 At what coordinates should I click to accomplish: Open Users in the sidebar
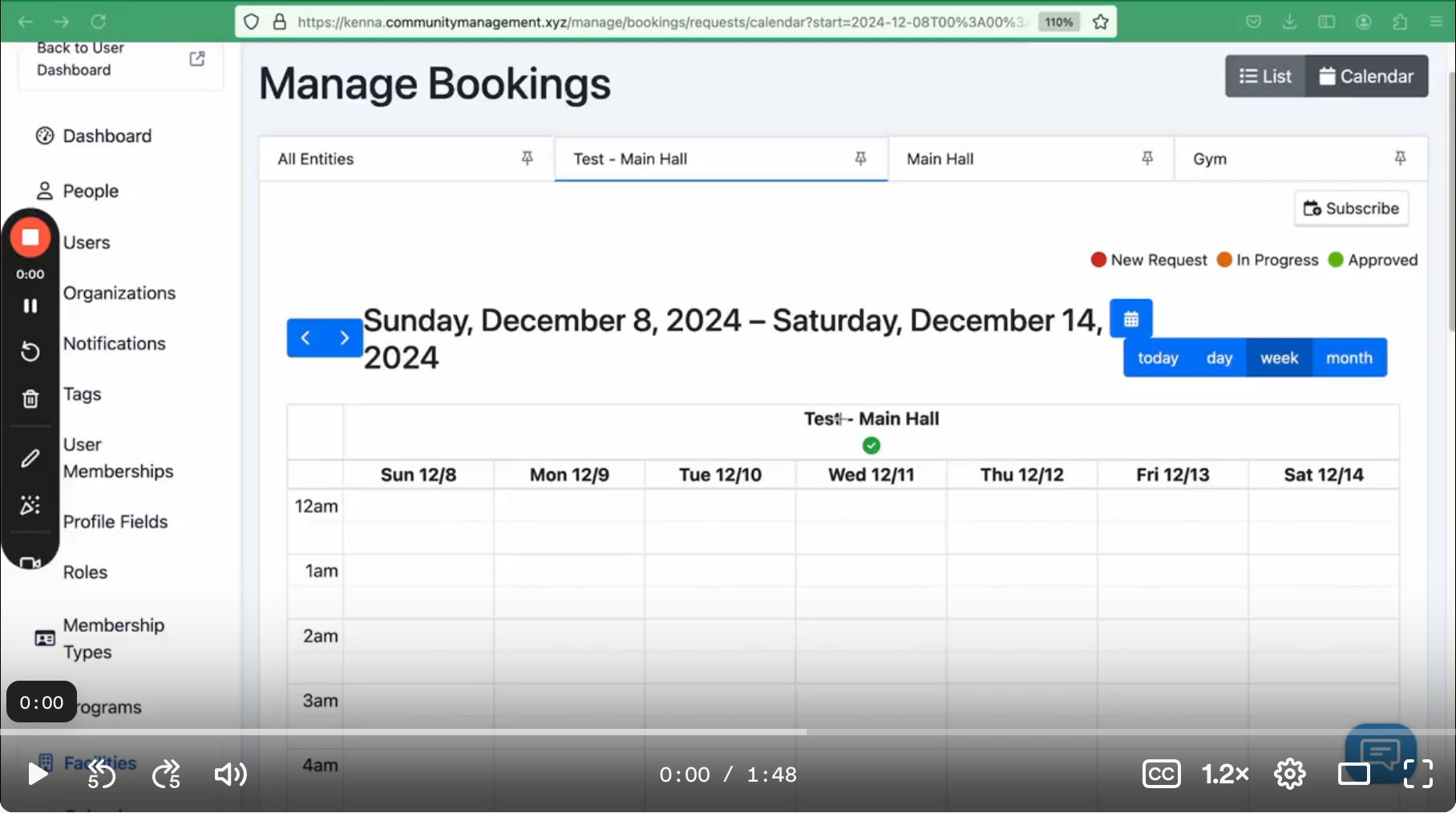coord(87,242)
